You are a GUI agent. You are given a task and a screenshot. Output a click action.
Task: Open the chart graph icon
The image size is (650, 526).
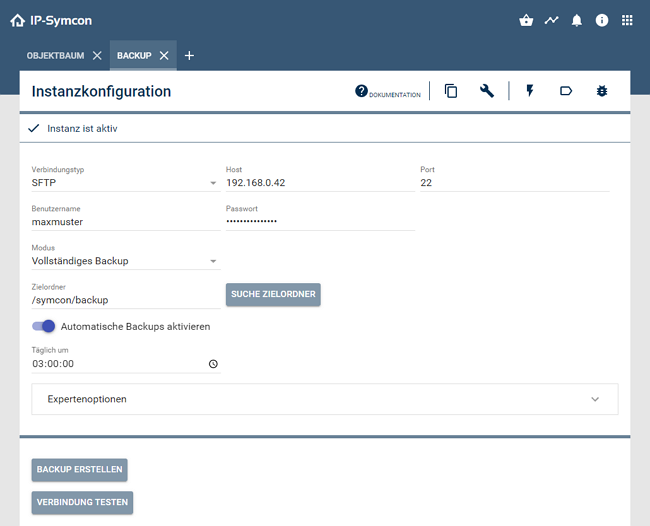click(551, 20)
